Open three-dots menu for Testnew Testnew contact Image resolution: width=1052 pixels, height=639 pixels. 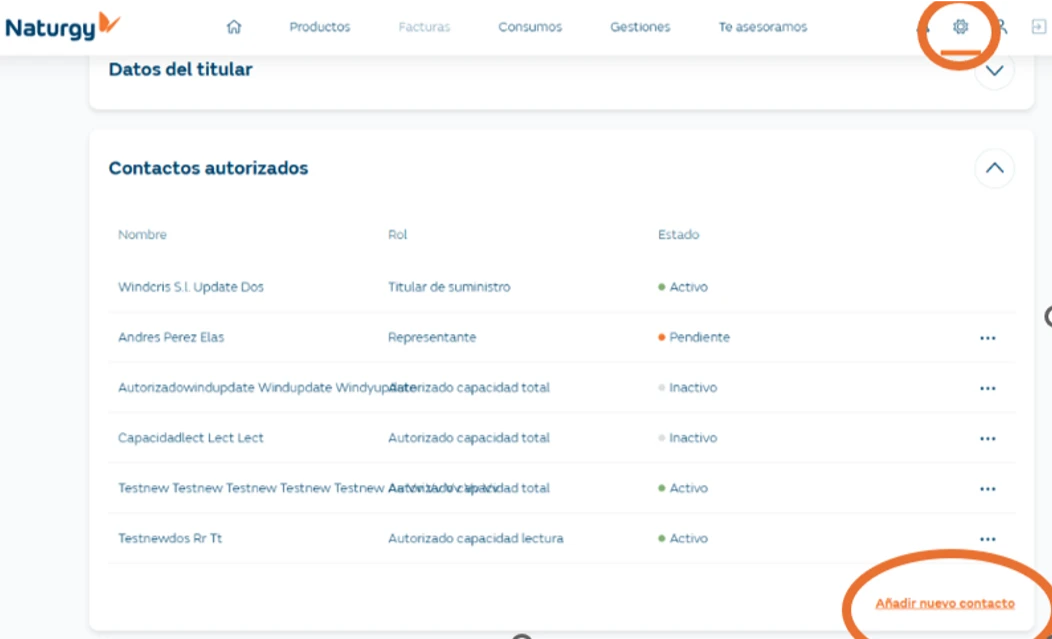coord(987,489)
